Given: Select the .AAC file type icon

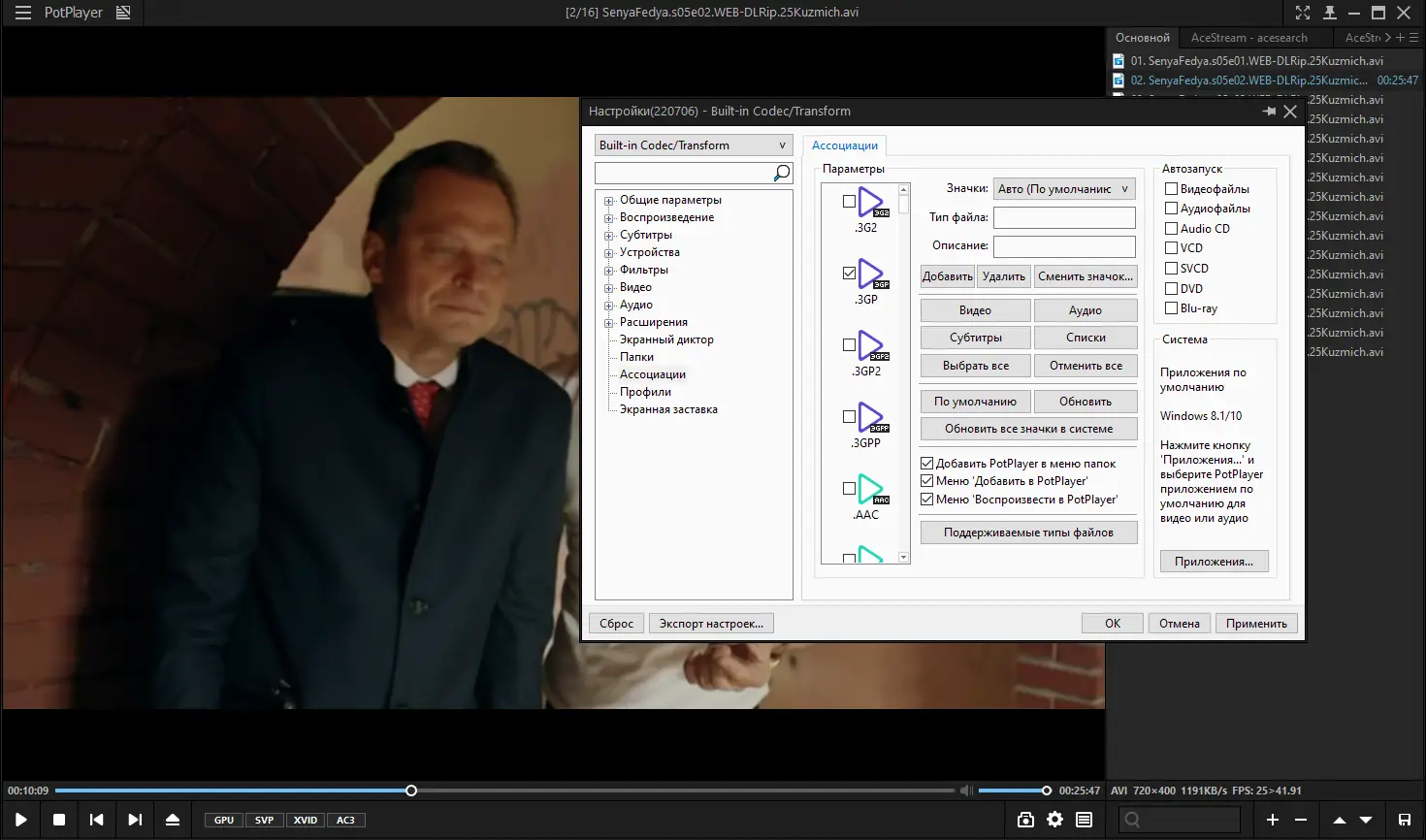Looking at the screenshot, I should tap(871, 490).
